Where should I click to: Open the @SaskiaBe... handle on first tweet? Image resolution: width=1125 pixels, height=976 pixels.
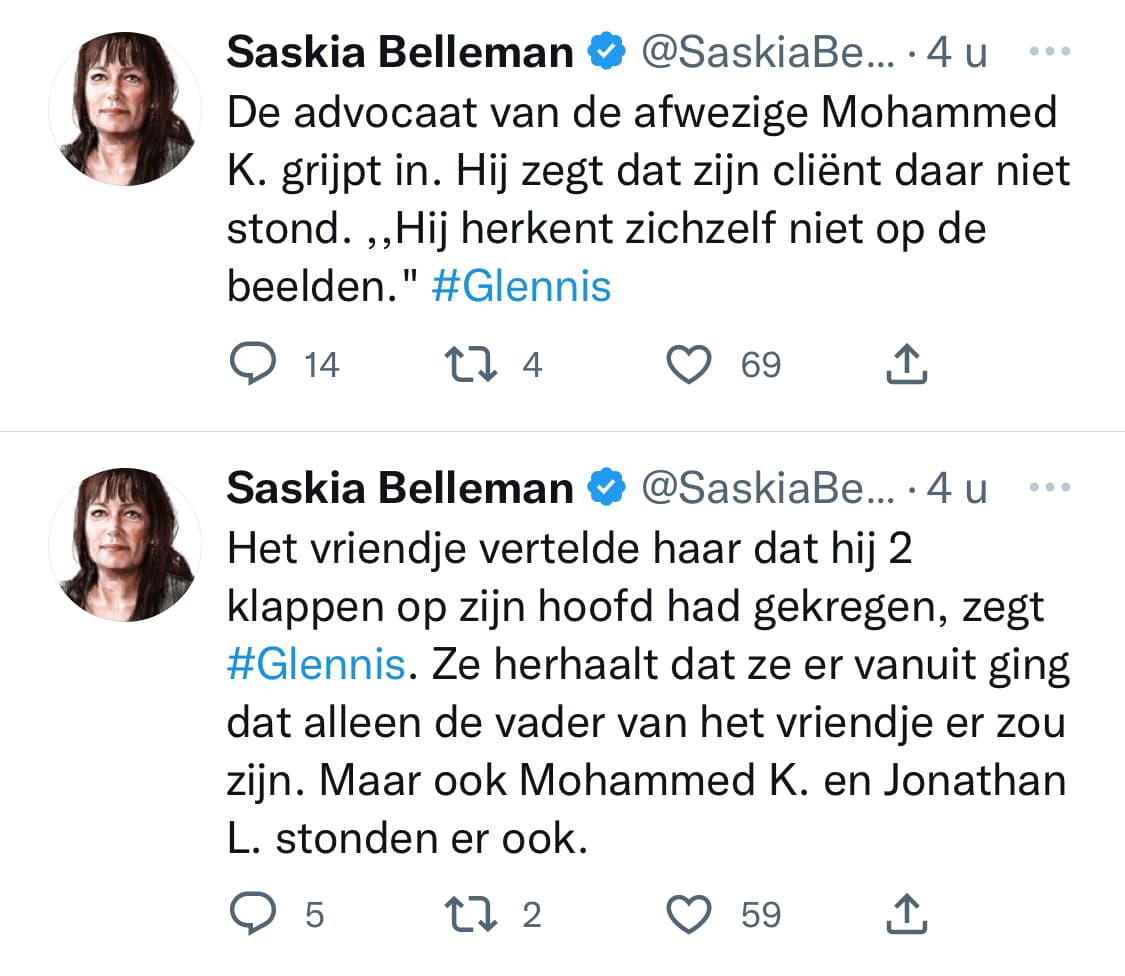pyautogui.click(x=768, y=52)
